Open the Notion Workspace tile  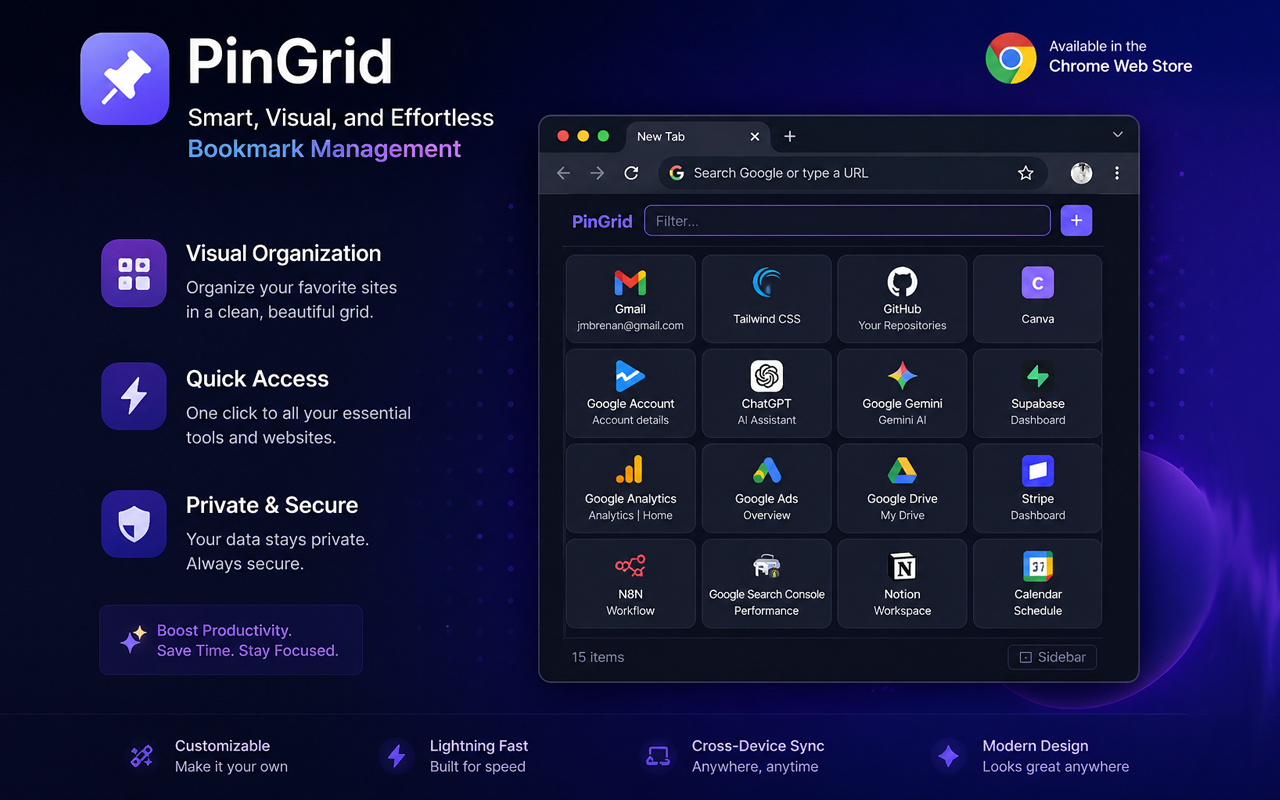click(x=902, y=584)
